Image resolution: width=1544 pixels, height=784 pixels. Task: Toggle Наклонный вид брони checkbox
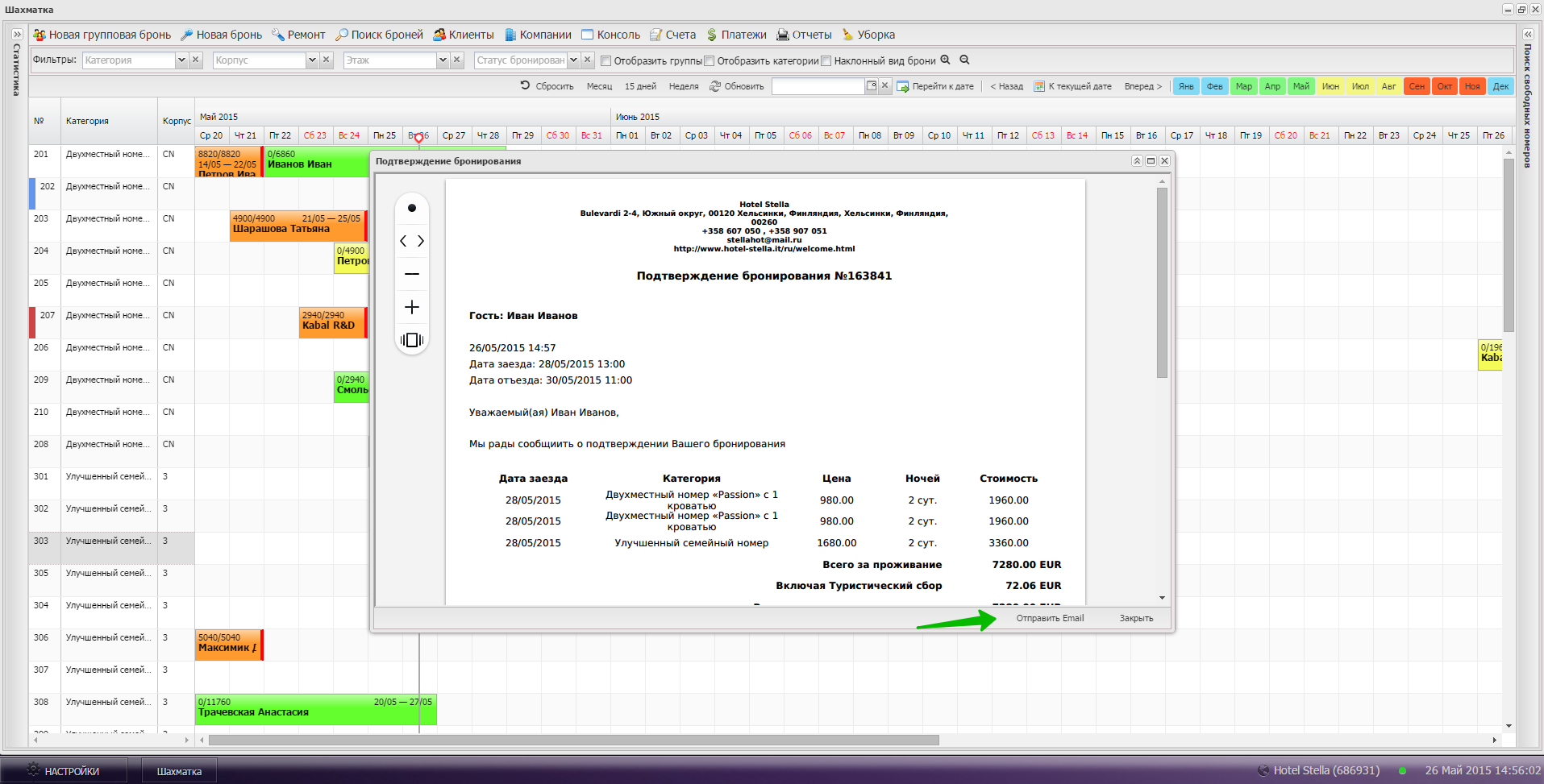826,60
